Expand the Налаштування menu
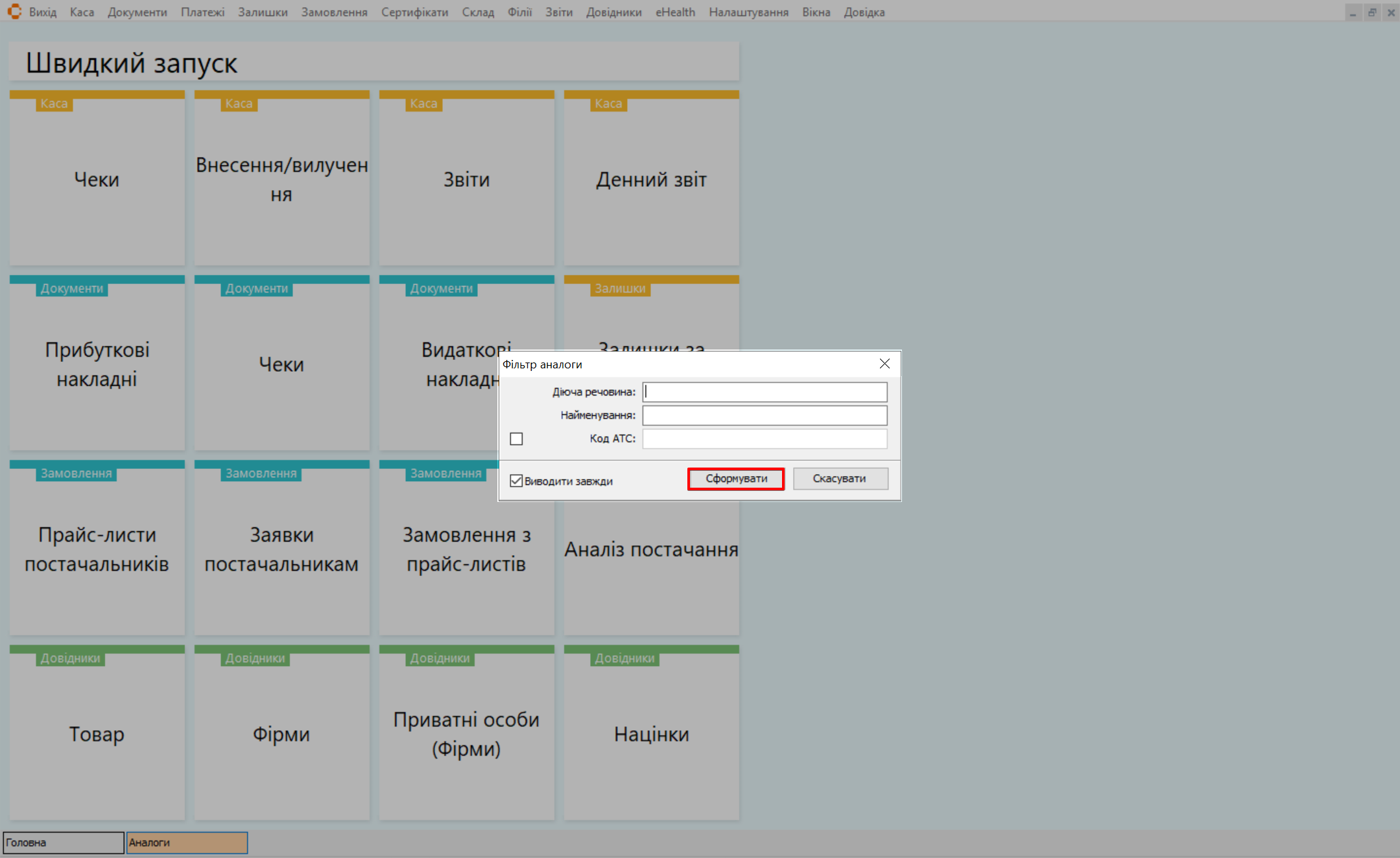 (x=748, y=12)
